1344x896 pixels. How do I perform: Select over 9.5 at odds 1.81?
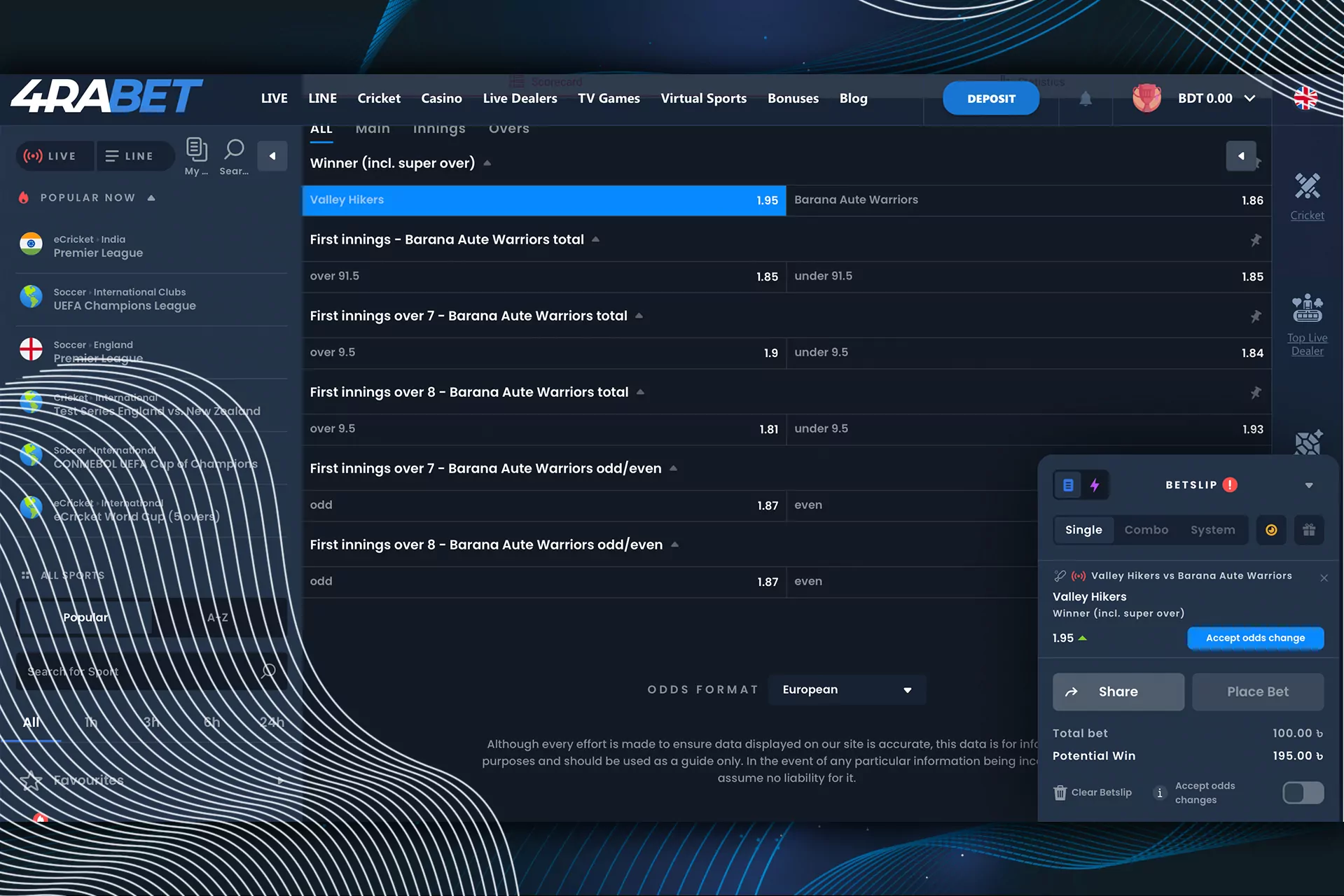click(544, 429)
